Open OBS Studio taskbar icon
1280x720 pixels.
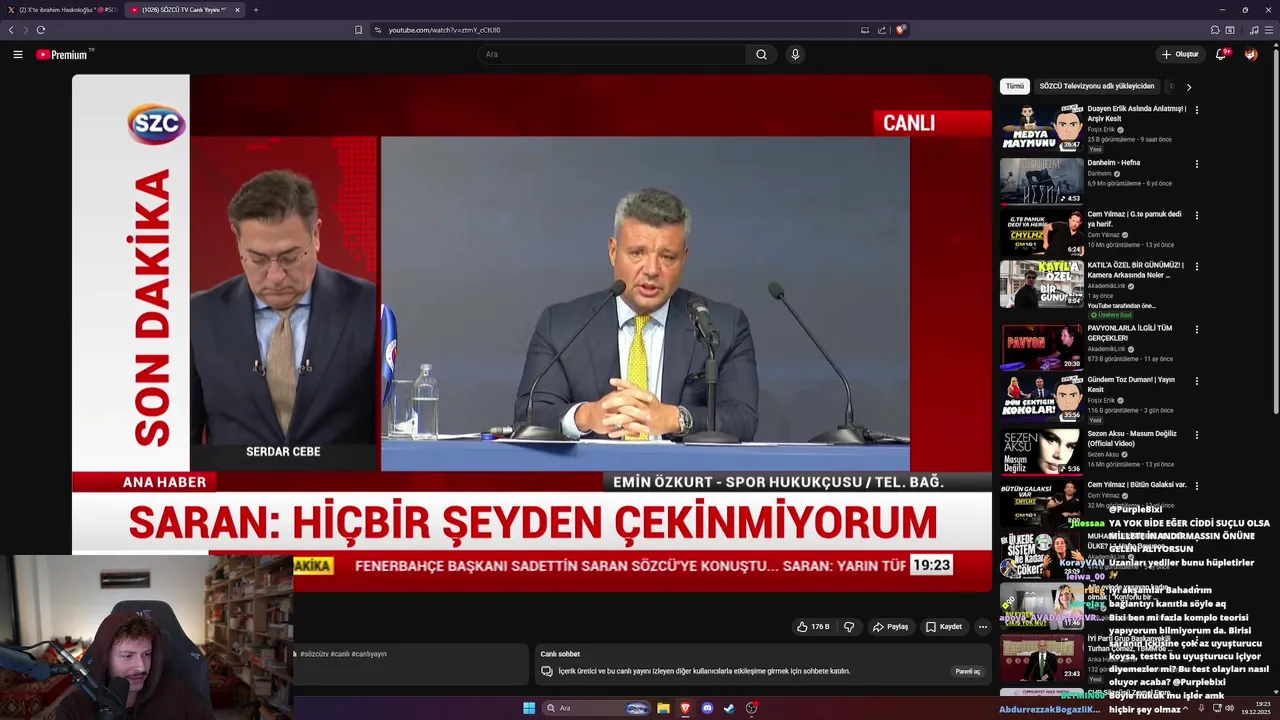coord(751,708)
